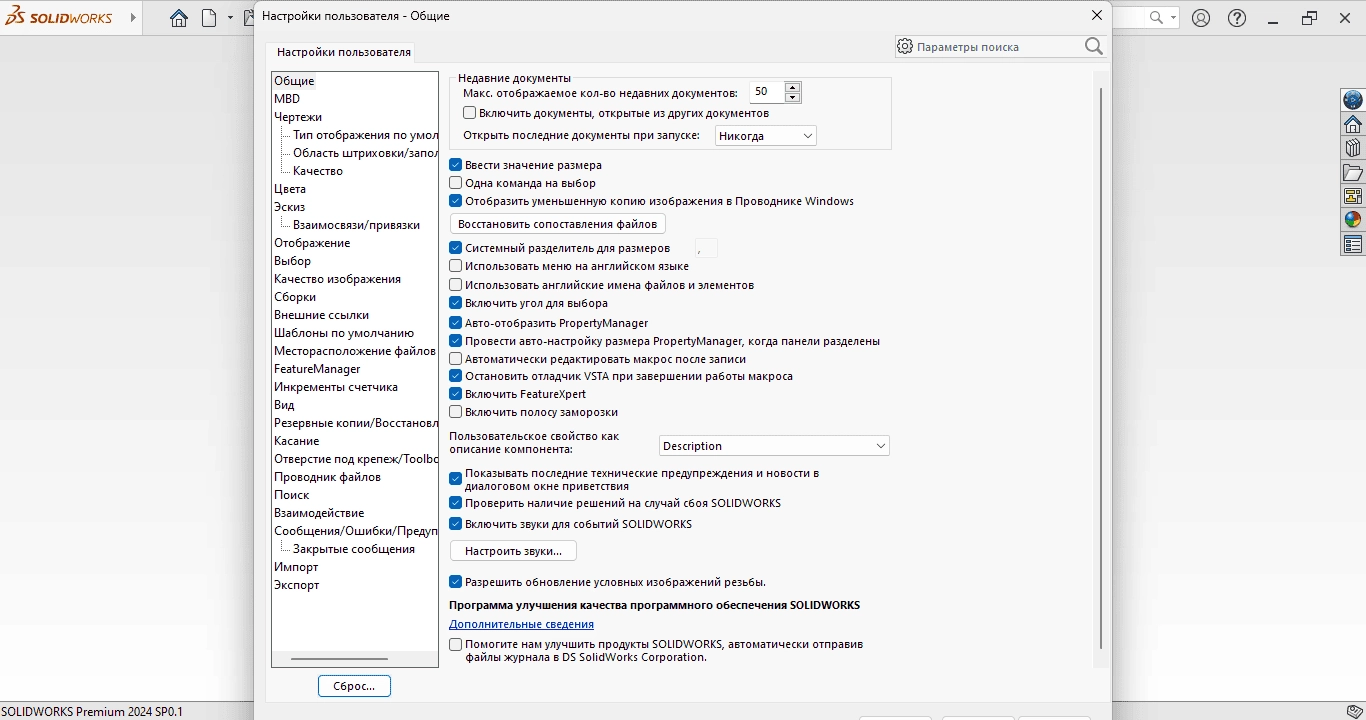Select 'Настройки пользователя' tab
The image size is (1366, 720).
coord(344,52)
